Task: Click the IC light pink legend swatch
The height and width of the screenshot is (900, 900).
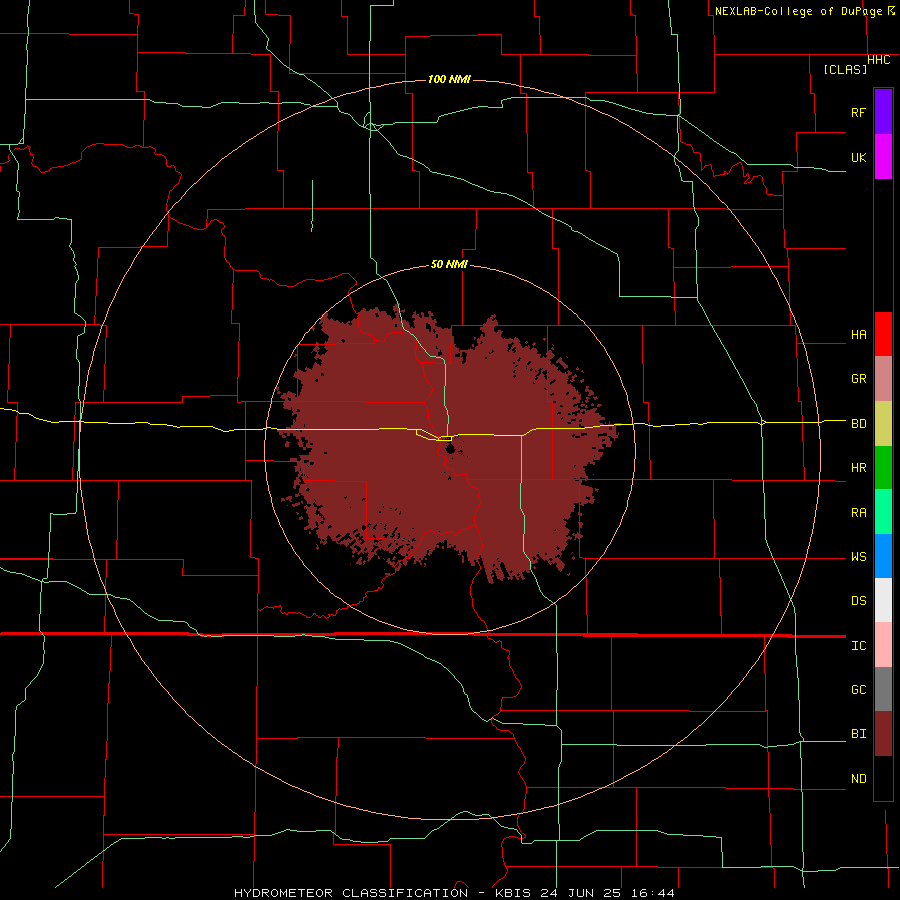Action: [x=883, y=645]
